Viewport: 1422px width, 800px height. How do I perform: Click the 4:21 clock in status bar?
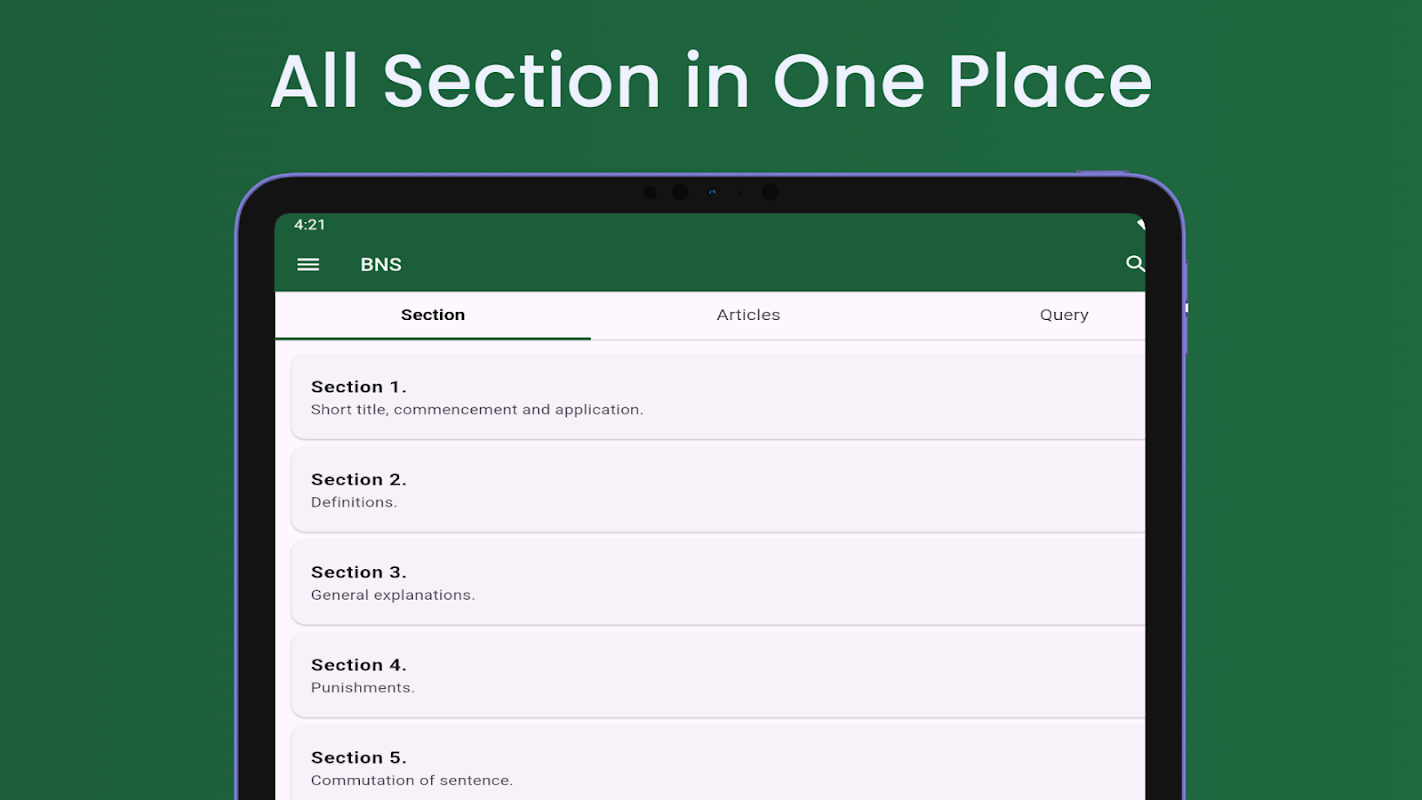click(309, 225)
